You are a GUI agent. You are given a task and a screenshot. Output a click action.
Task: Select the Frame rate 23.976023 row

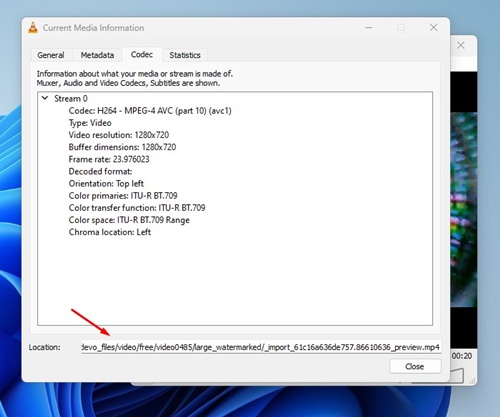coord(109,159)
